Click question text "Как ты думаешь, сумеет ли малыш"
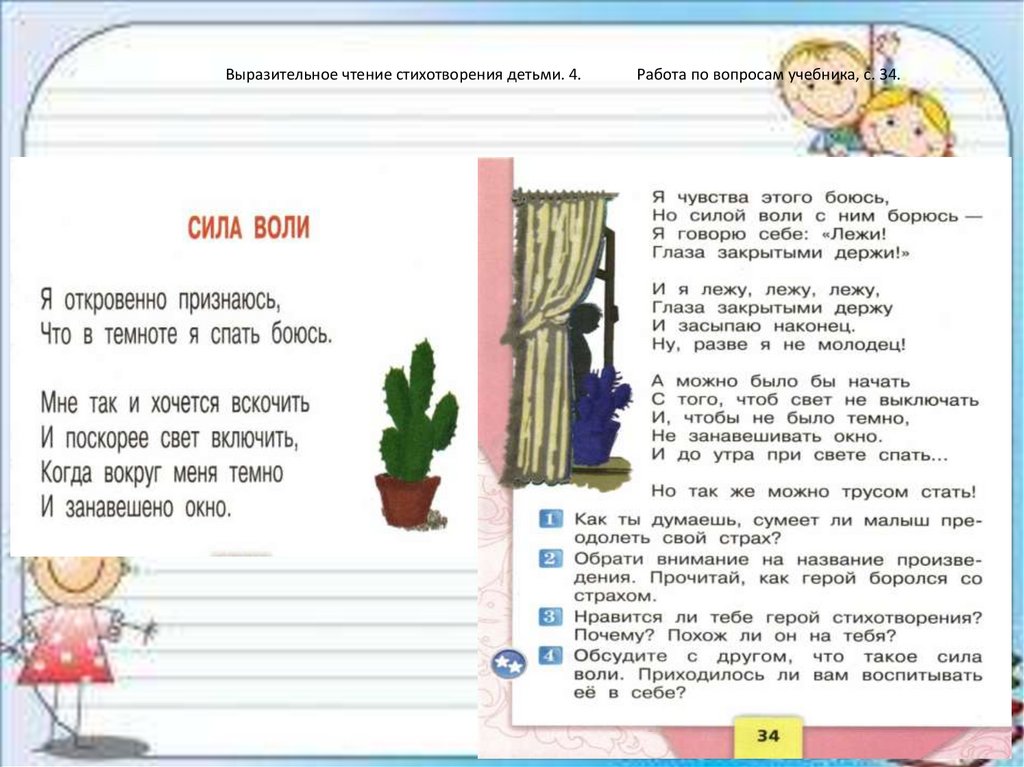Screen dimensions: 1024x767 [x=755, y=520]
